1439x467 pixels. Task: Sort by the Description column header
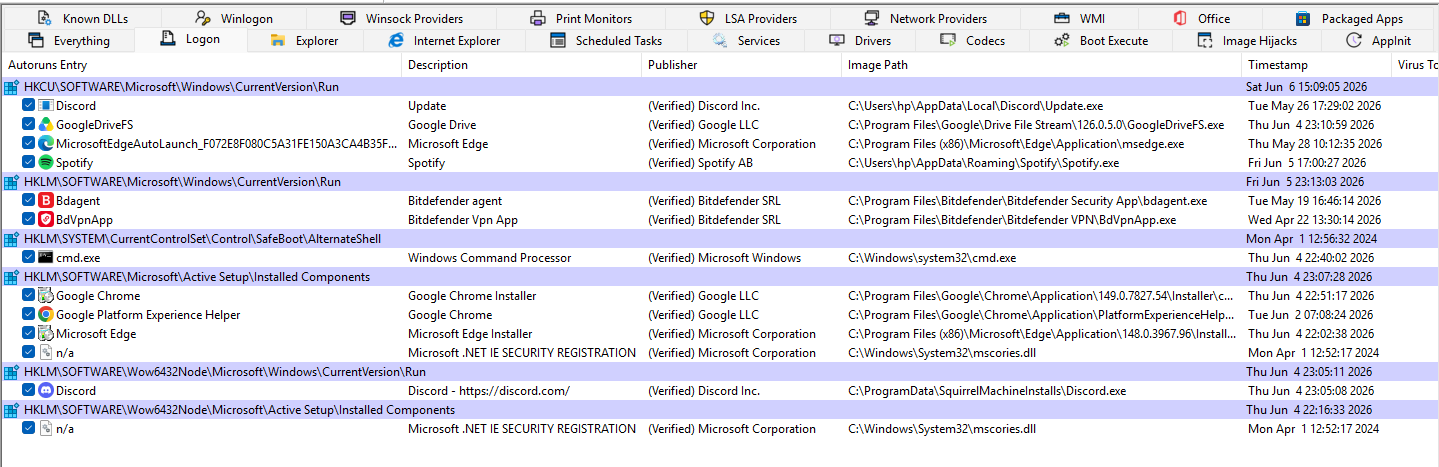coord(521,65)
